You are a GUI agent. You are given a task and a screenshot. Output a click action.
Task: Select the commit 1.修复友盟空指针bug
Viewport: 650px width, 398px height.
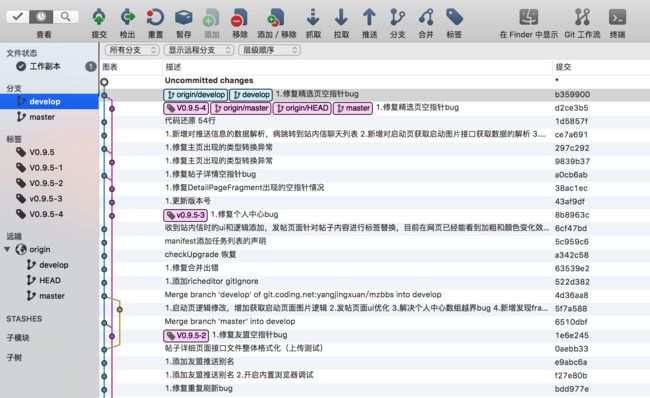tap(375, 335)
